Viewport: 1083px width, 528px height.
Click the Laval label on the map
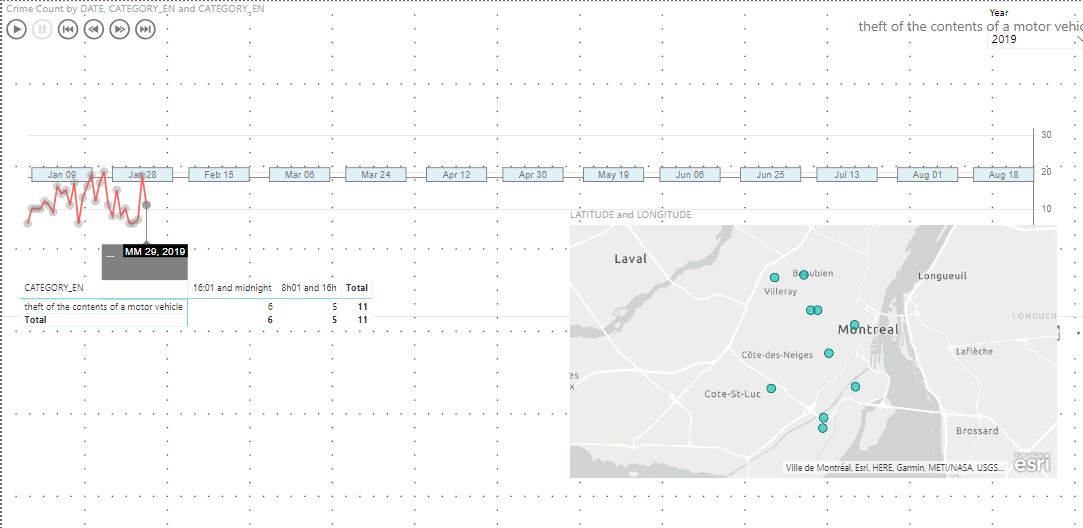point(631,259)
